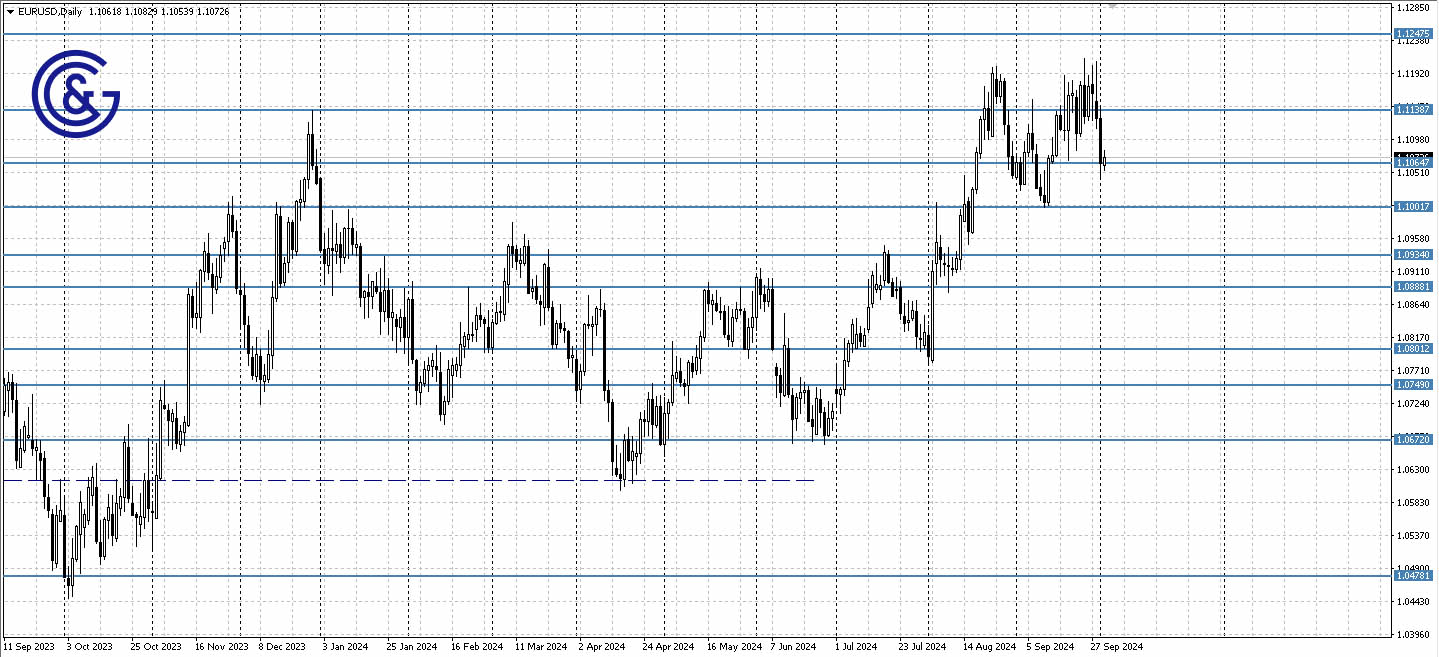Image resolution: width=1439 pixels, height=657 pixels.
Task: Click the 1.06720 support level label
Action: coord(1415,438)
